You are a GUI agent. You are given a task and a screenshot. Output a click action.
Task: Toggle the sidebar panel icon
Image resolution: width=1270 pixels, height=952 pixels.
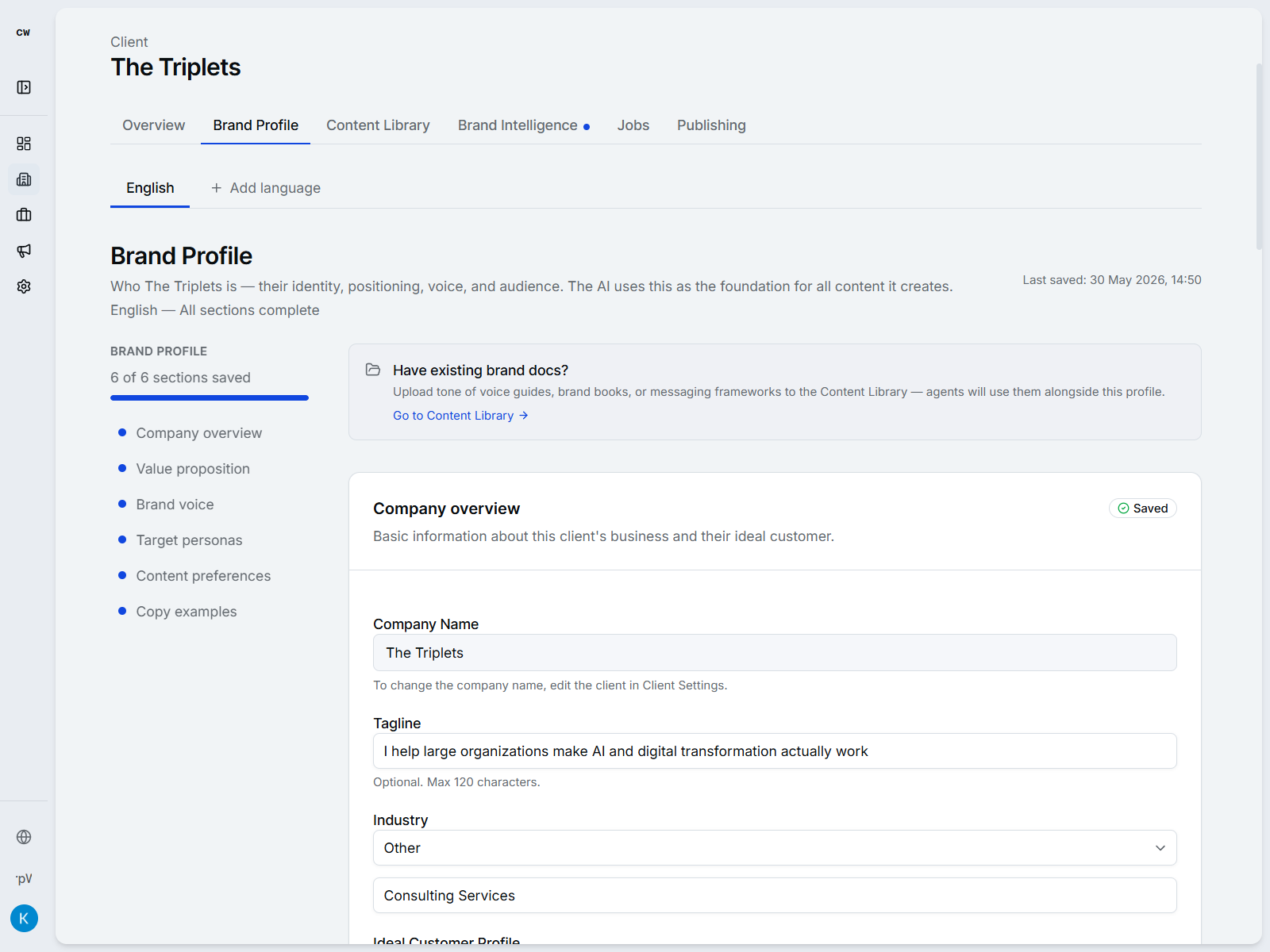tap(24, 87)
